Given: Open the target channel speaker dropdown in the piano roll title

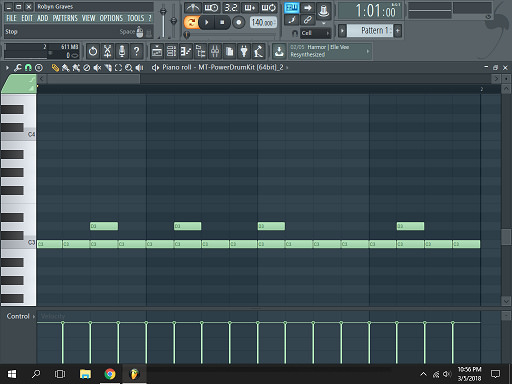Looking at the screenshot, I should 155,68.
